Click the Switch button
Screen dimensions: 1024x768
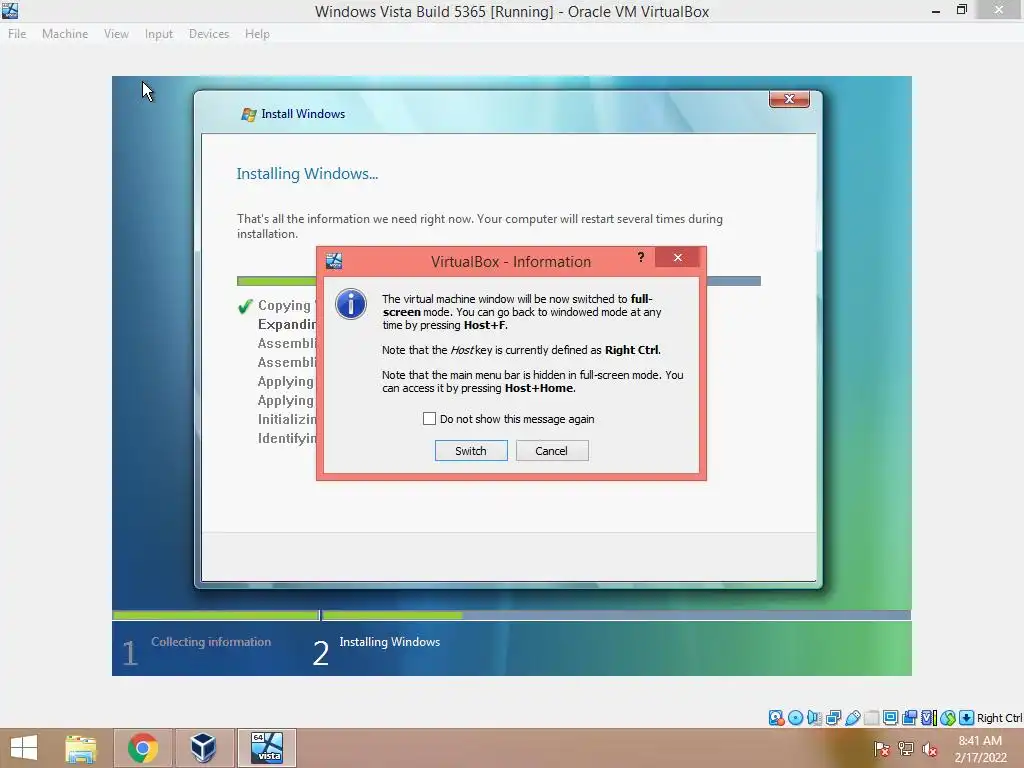pyautogui.click(x=471, y=451)
